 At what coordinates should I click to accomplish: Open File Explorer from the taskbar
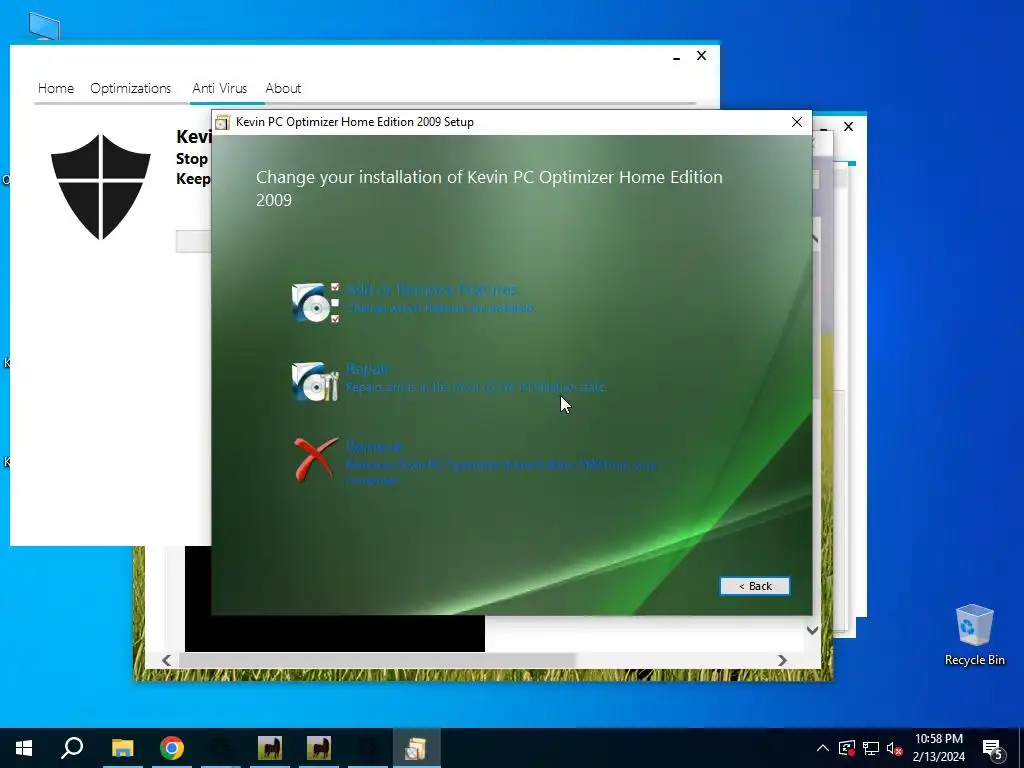click(x=122, y=748)
